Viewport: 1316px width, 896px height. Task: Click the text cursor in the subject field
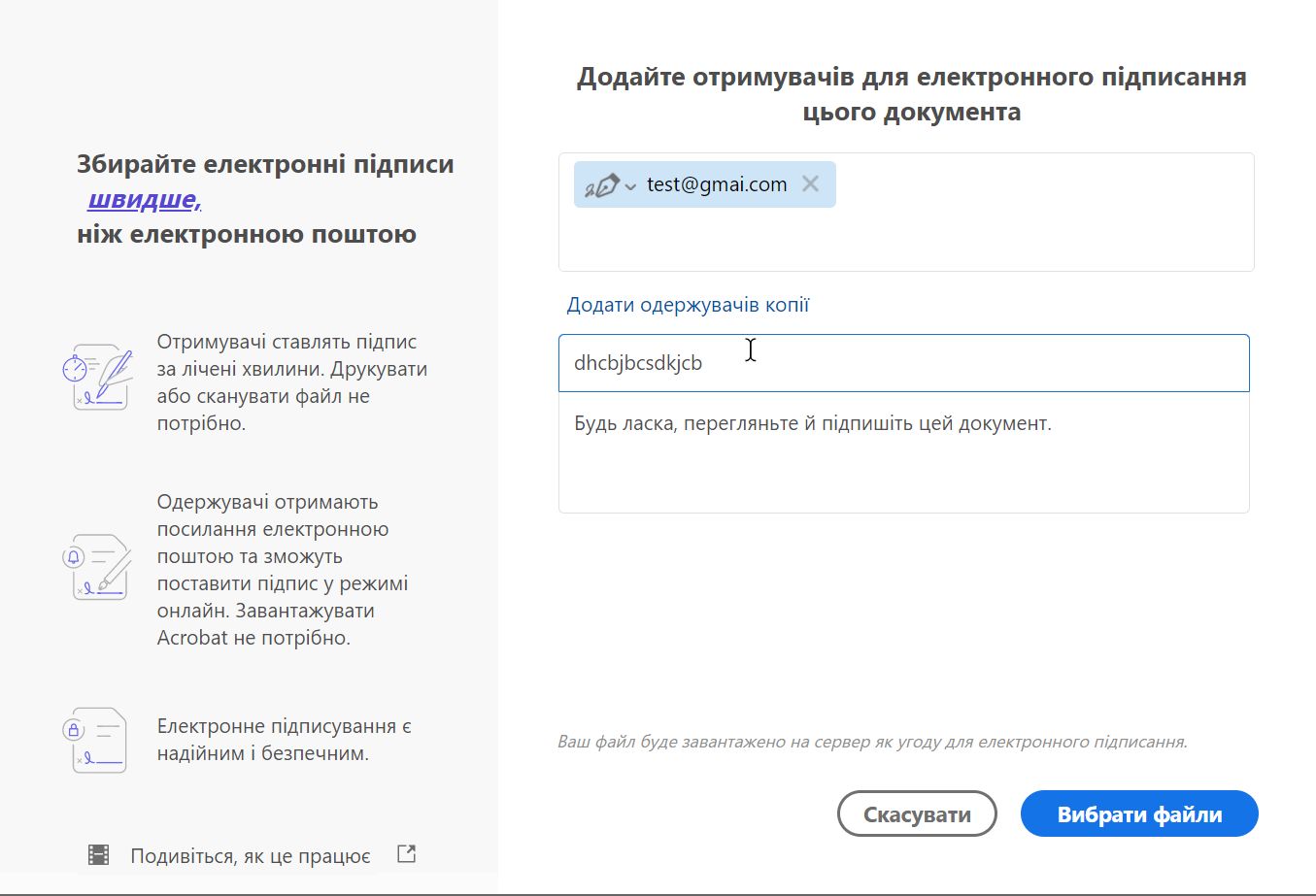point(750,351)
